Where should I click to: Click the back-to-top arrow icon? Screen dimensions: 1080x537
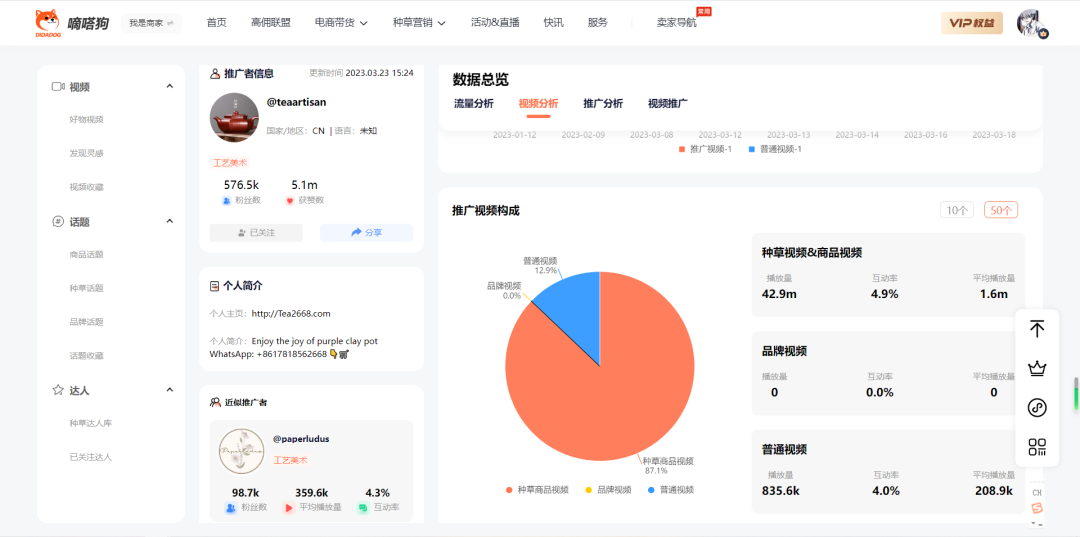click(1037, 329)
